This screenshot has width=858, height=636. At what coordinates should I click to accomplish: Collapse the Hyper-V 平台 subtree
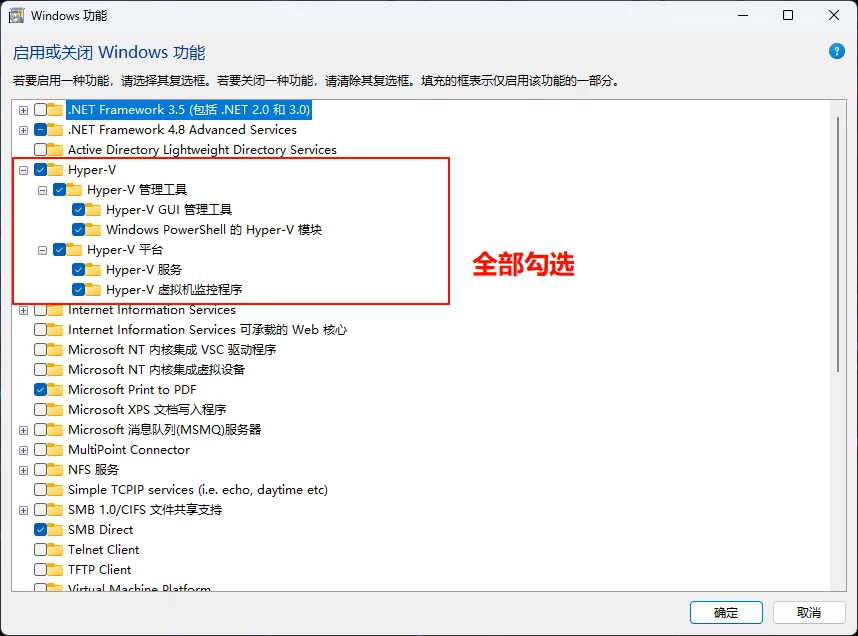[42, 251]
